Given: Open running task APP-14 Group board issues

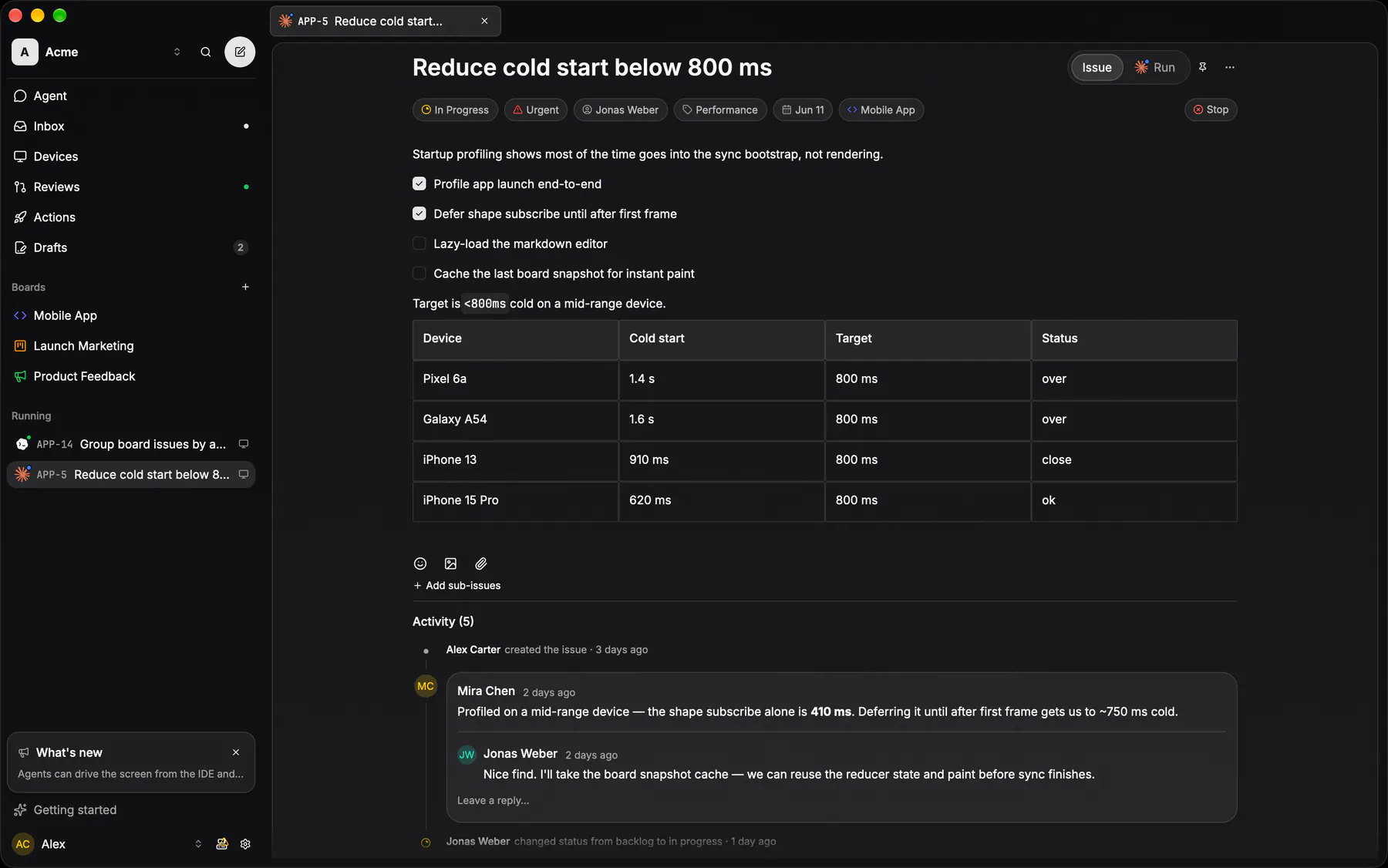Looking at the screenshot, I should (x=131, y=444).
